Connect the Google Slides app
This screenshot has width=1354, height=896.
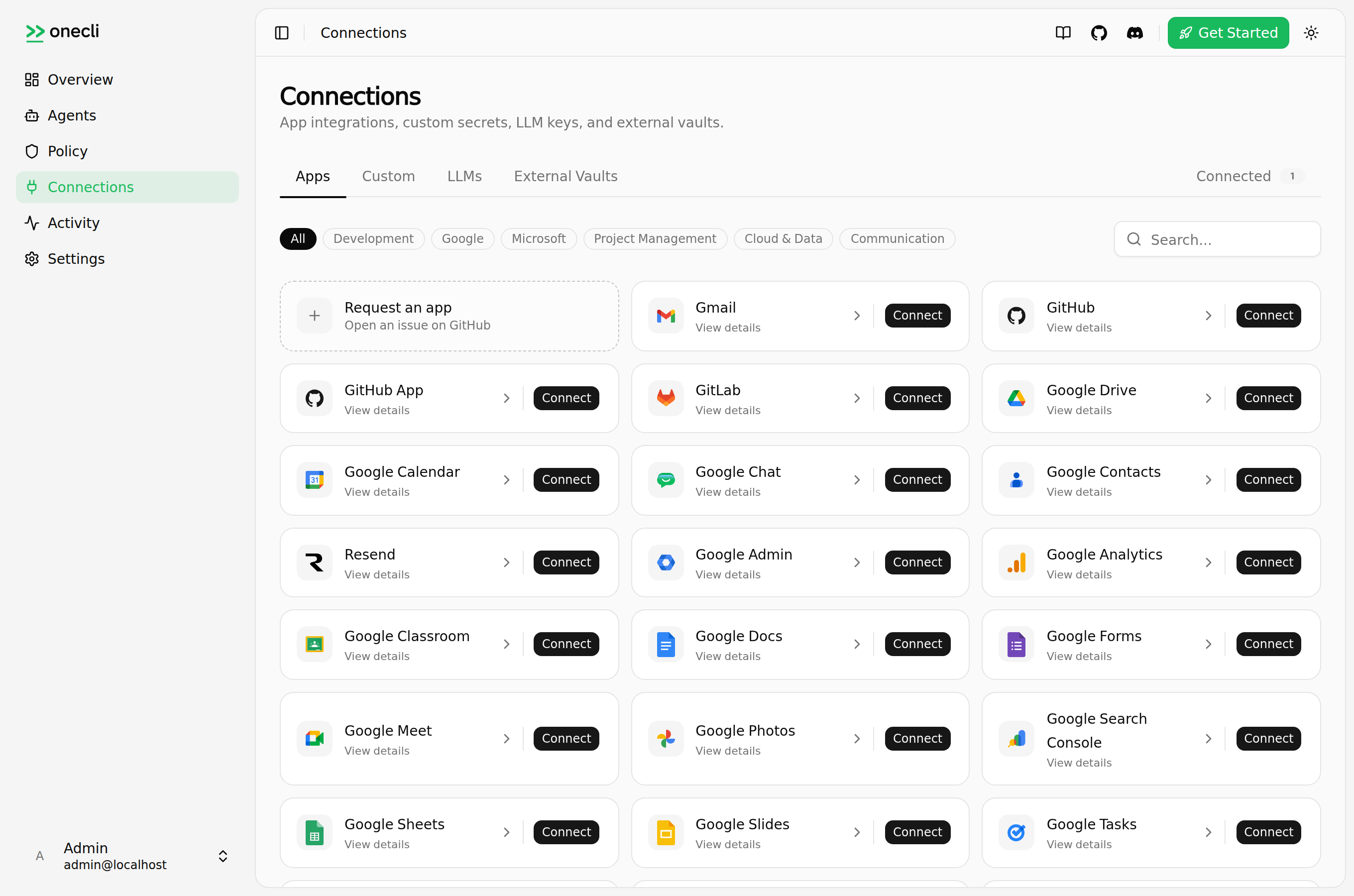(917, 832)
